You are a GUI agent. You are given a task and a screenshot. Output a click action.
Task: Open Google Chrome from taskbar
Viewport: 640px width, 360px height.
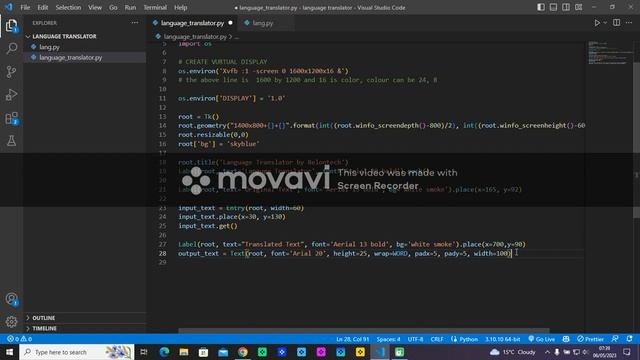(243, 352)
